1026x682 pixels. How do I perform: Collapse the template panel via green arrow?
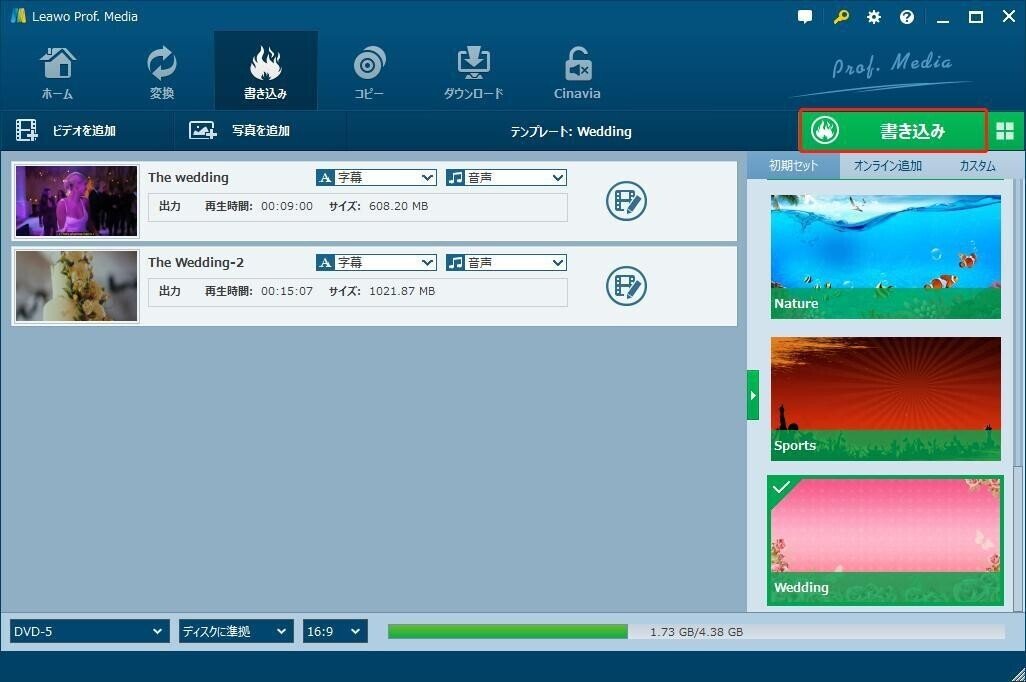[x=753, y=394]
